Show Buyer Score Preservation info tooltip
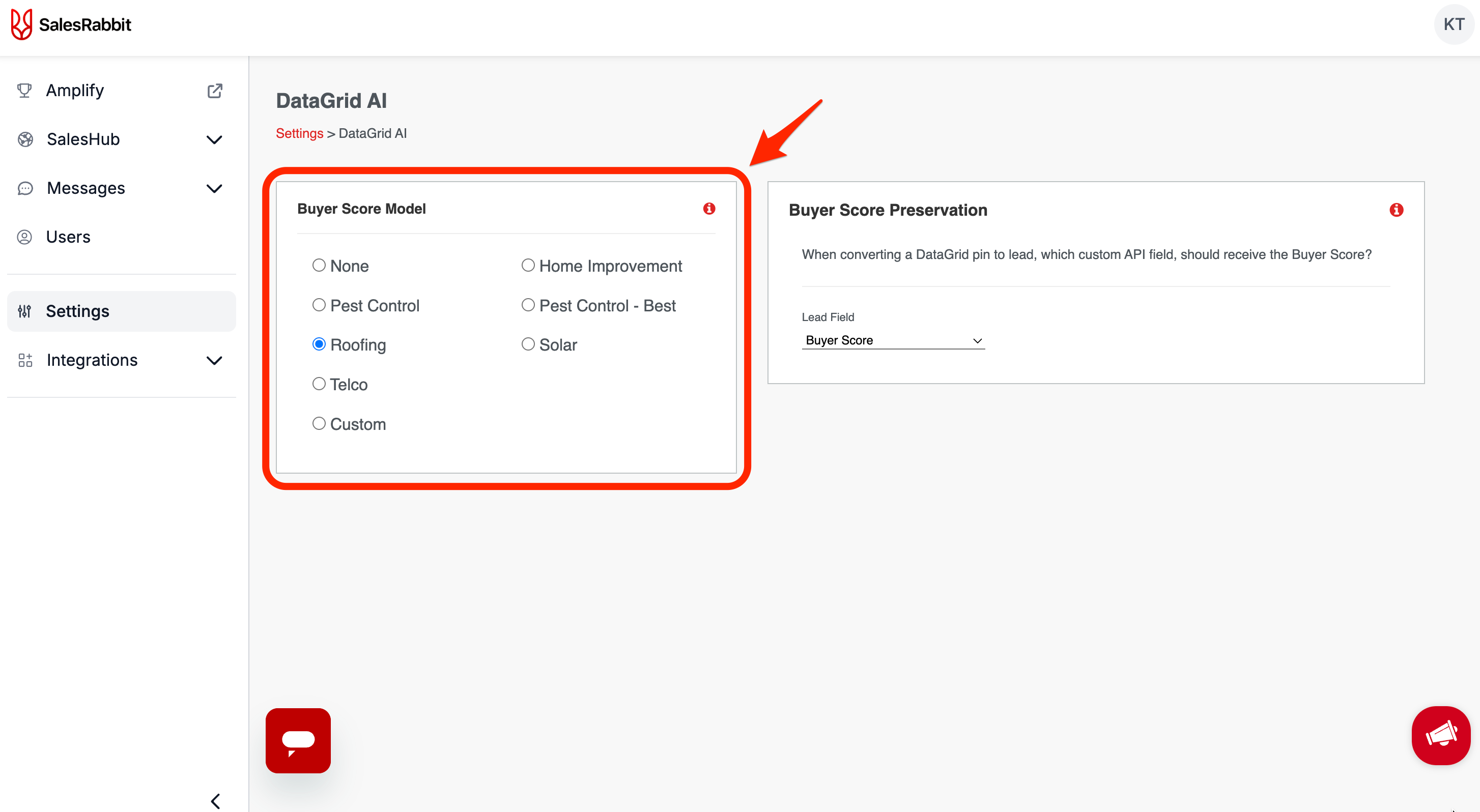1480x812 pixels. 1396,210
